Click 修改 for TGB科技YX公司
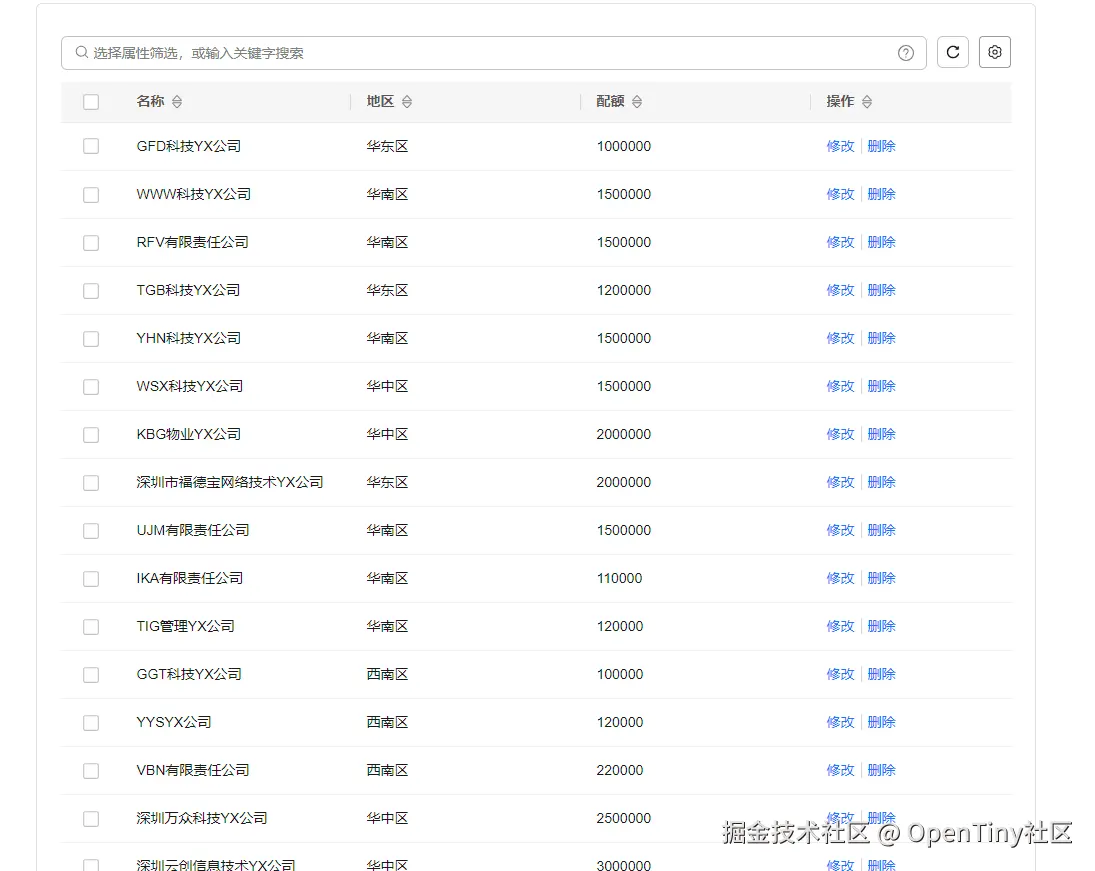 (x=840, y=289)
